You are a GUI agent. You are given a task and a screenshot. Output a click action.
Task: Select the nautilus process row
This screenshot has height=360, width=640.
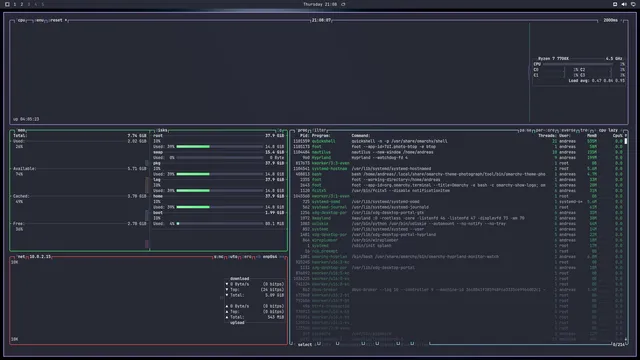(457, 152)
